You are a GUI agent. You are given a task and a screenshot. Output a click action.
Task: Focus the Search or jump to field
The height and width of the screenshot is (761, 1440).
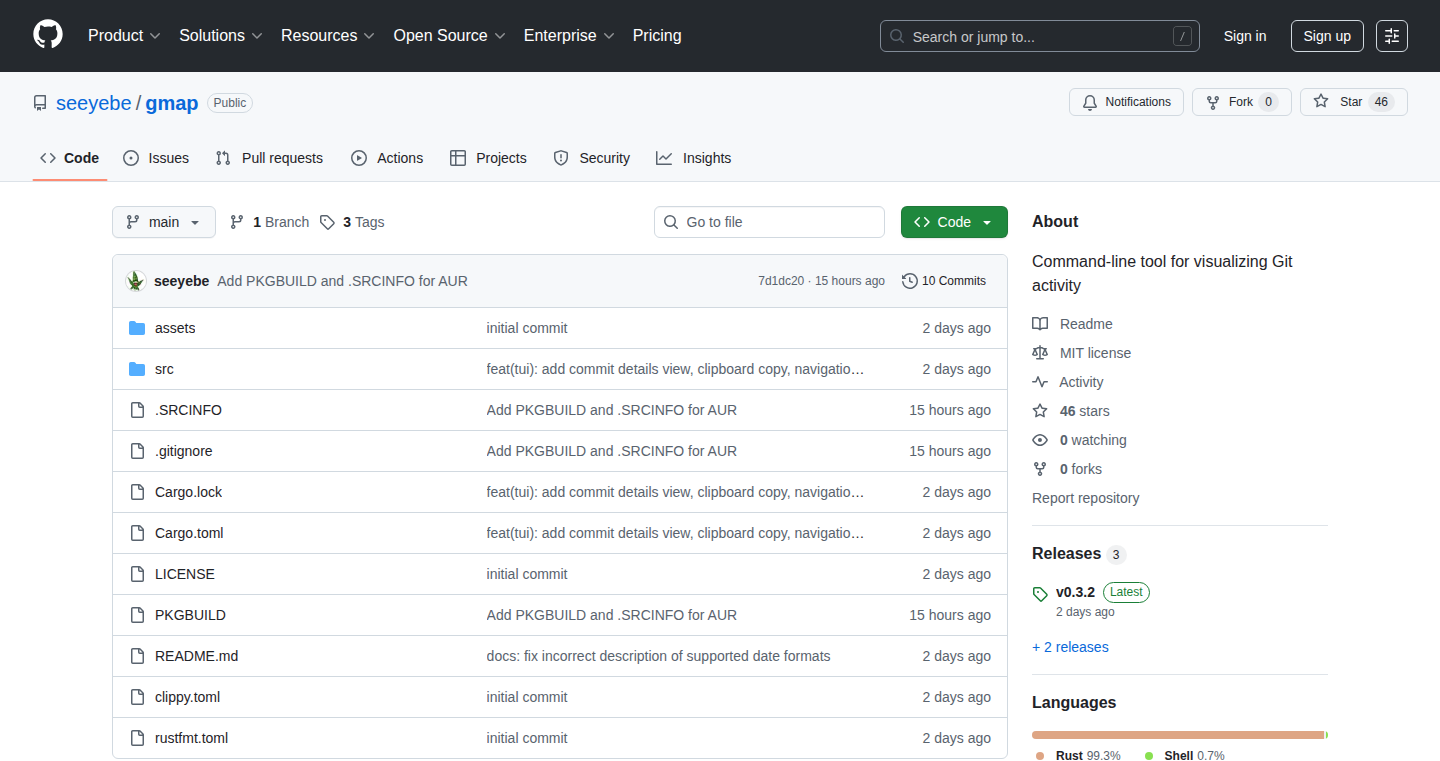(1040, 36)
